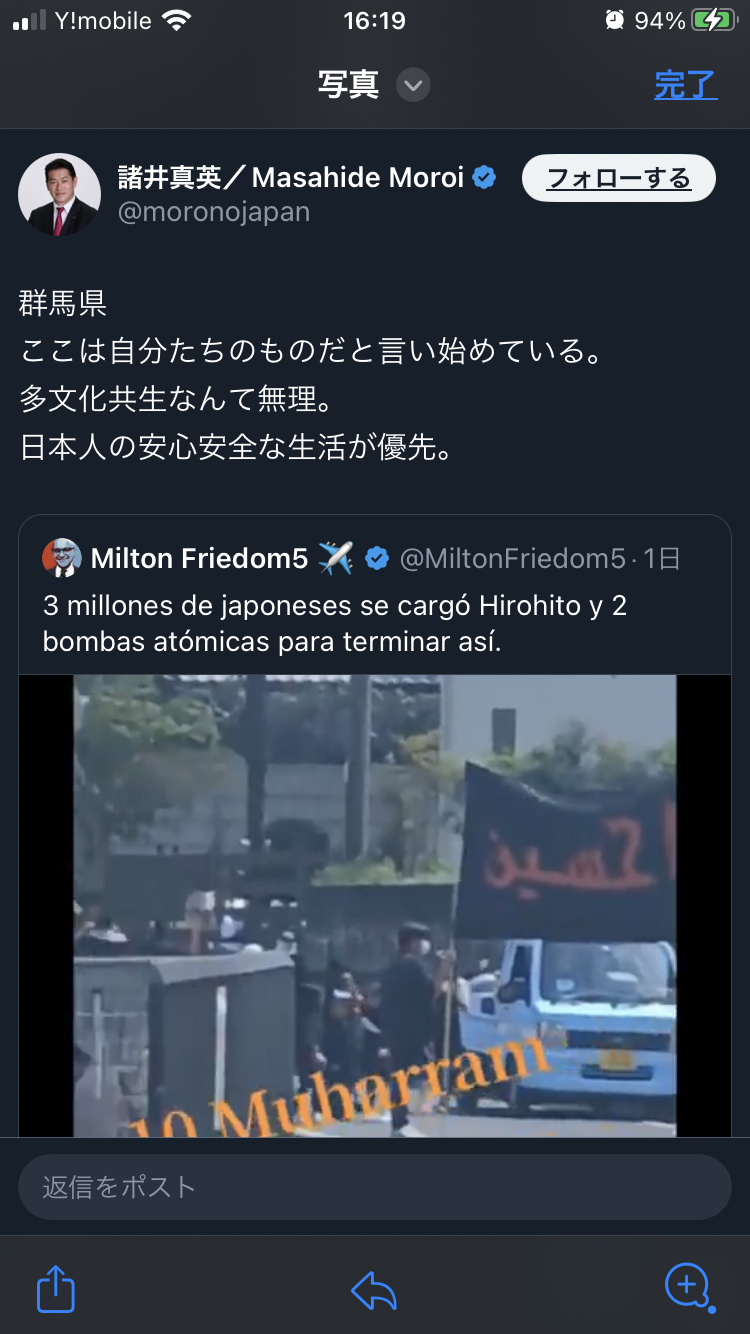Tap 完了 to close the view
This screenshot has height=1334, width=750.
coord(686,85)
